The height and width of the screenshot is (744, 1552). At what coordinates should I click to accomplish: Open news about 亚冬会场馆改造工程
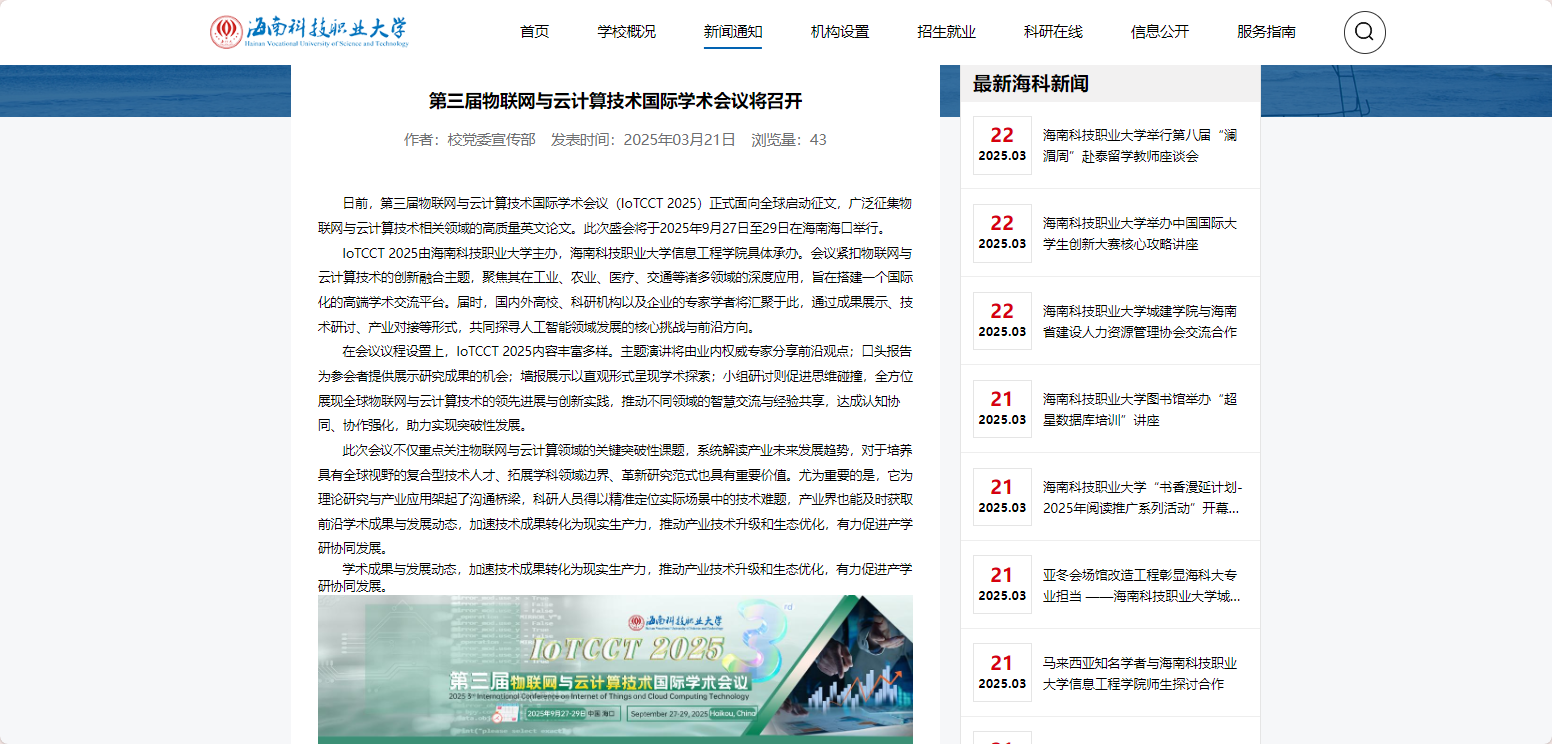point(1141,585)
